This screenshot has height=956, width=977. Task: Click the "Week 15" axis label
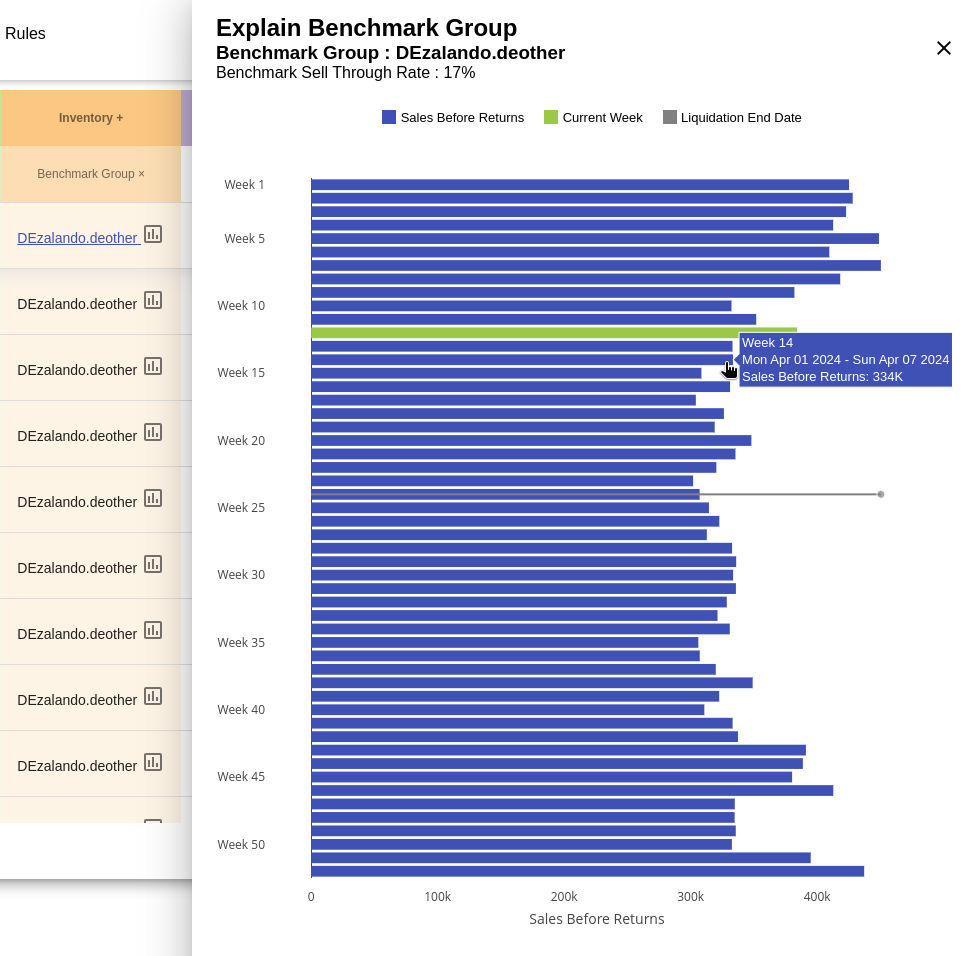[241, 373]
